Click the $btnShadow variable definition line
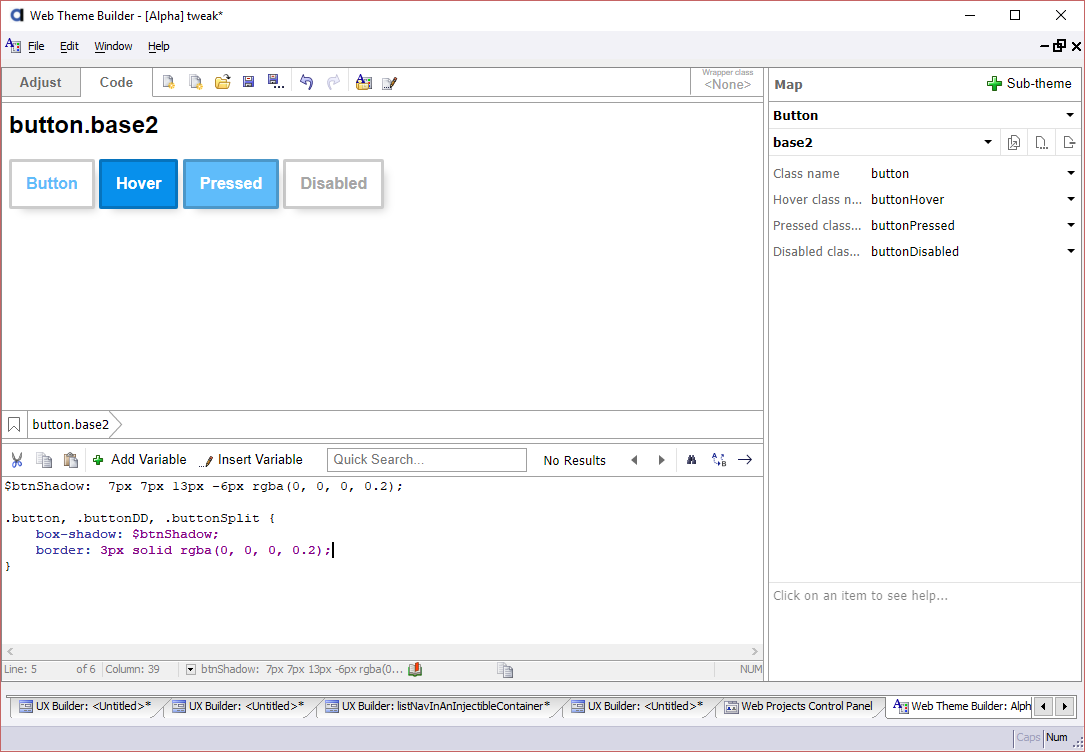The height and width of the screenshot is (752, 1085). tap(203, 486)
